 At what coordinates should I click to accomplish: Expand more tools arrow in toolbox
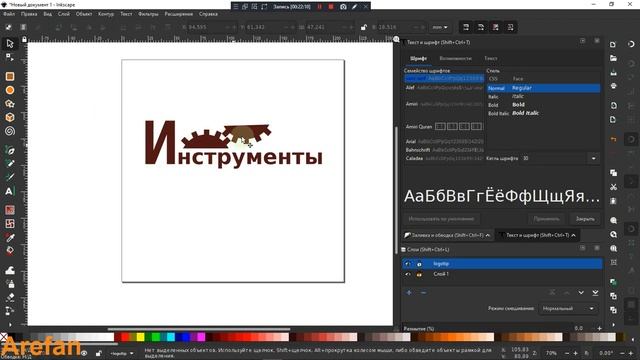10,324
